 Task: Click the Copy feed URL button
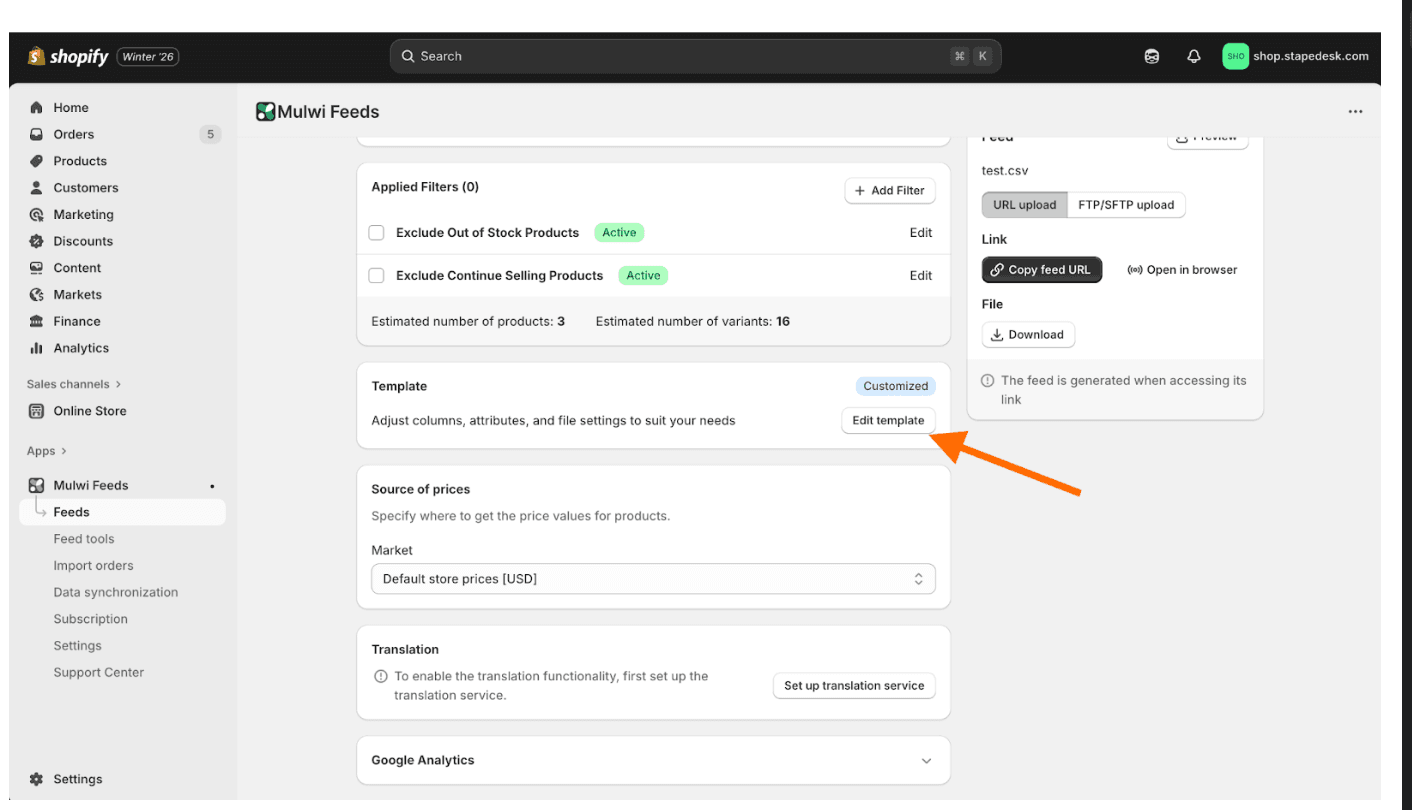pyautogui.click(x=1041, y=270)
